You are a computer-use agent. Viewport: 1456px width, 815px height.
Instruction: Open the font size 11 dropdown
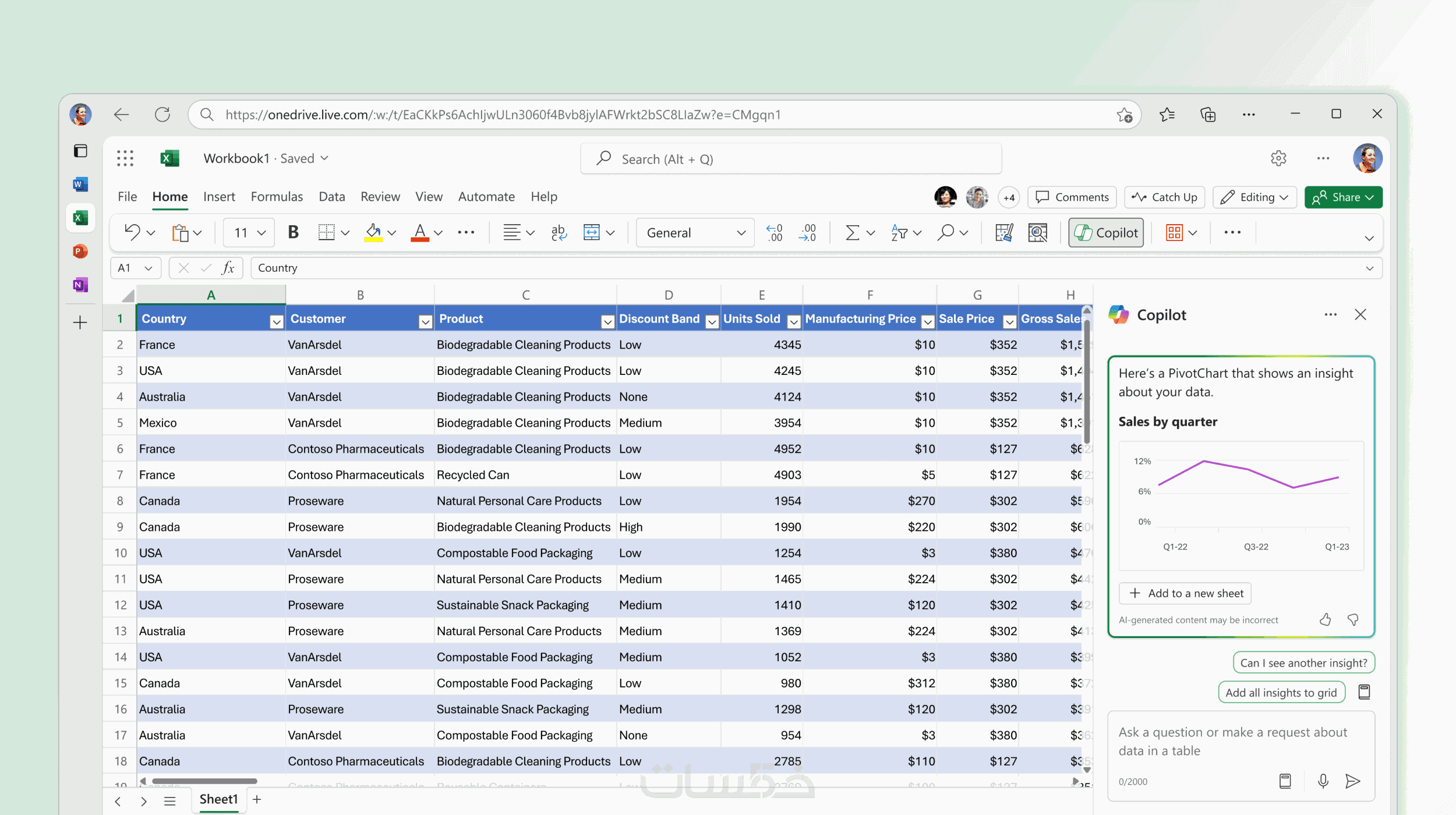(x=261, y=232)
